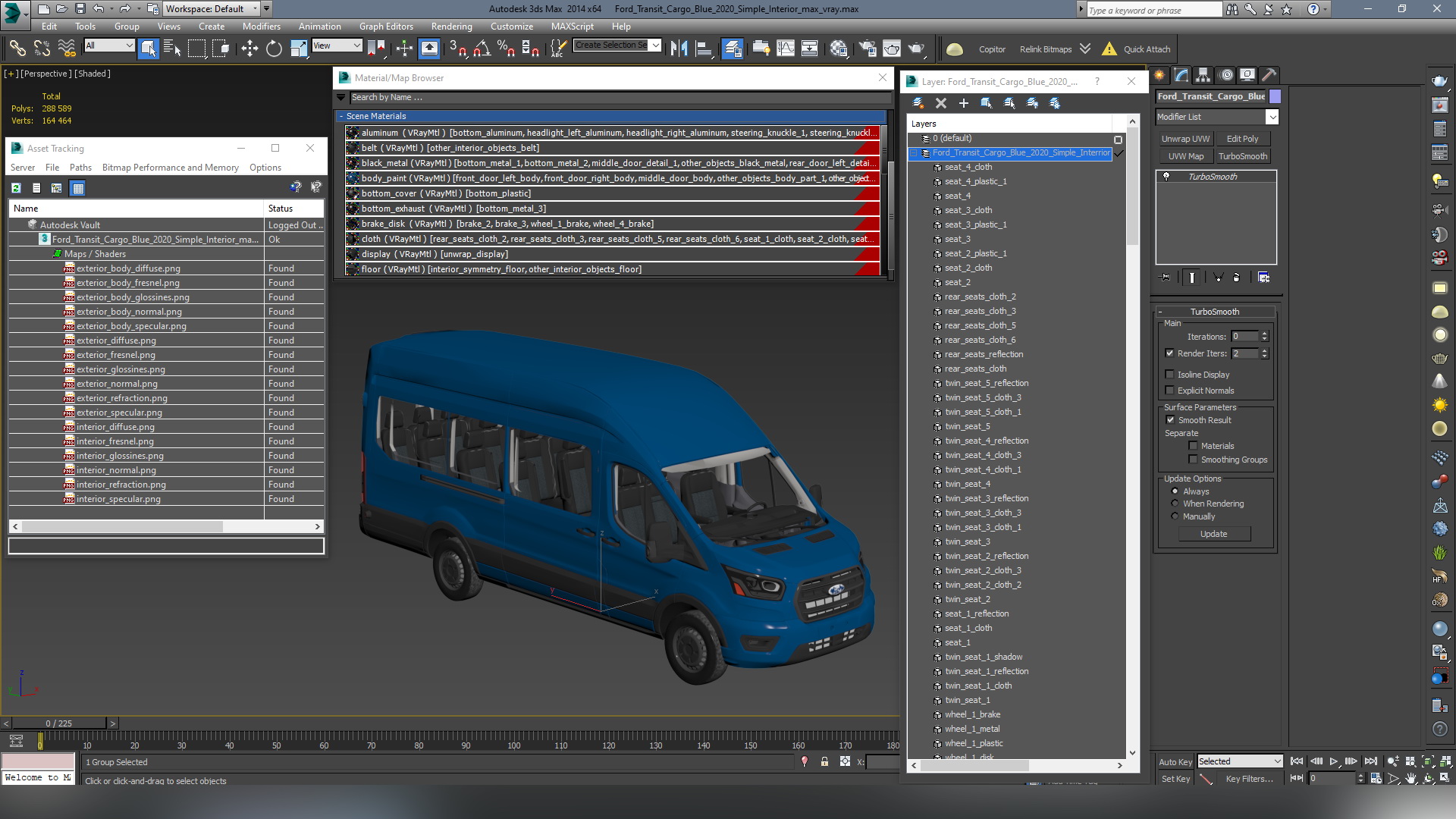
Task: Select the Always update radio button
Action: click(1175, 491)
